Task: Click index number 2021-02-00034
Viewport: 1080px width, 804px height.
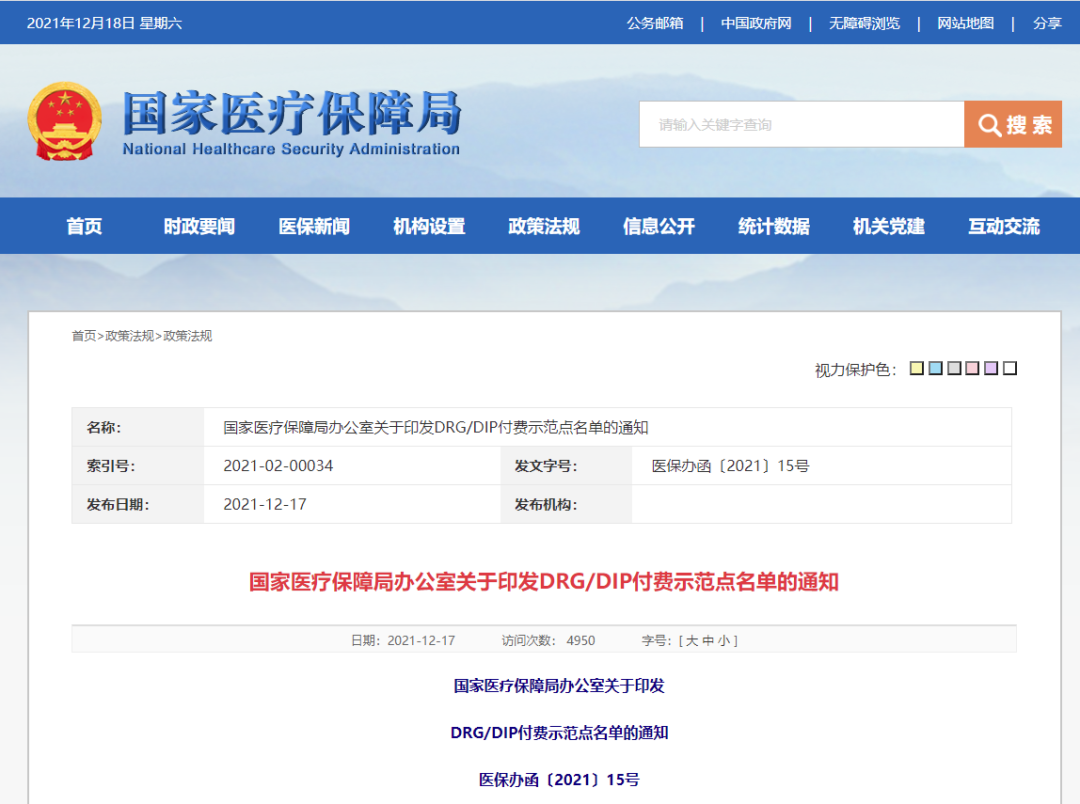Action: [x=278, y=466]
